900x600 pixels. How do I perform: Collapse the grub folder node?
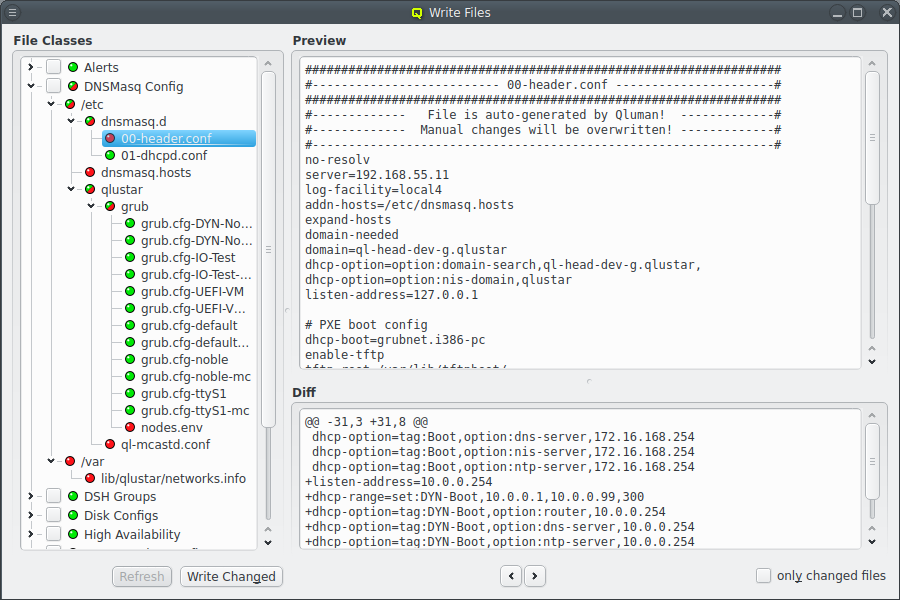[x=91, y=206]
